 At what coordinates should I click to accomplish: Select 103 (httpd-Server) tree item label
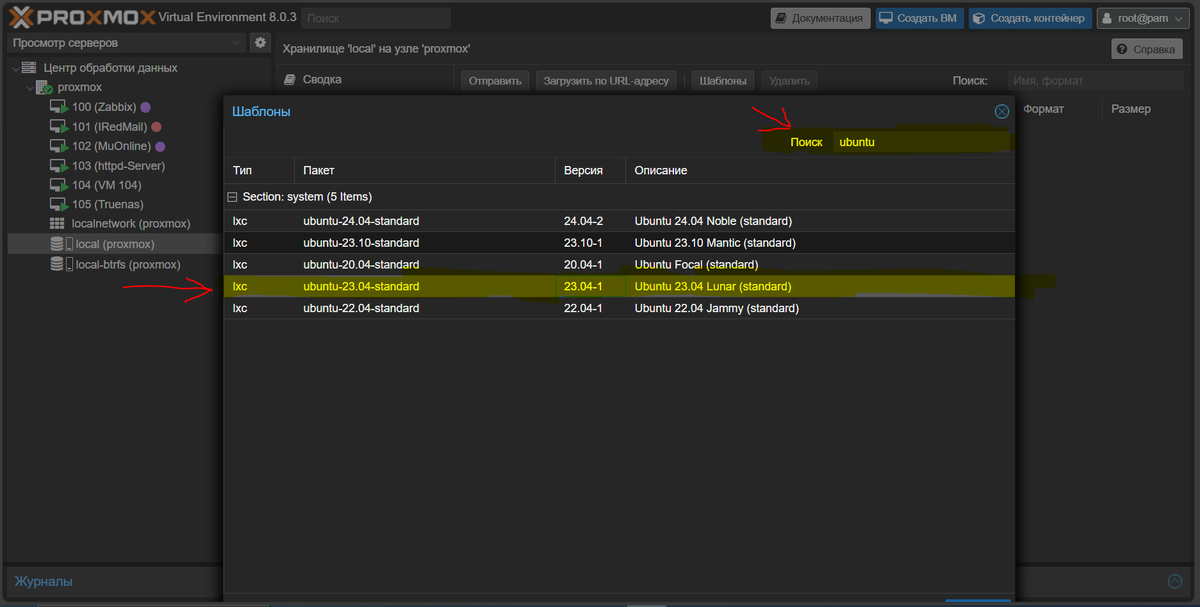coord(119,166)
